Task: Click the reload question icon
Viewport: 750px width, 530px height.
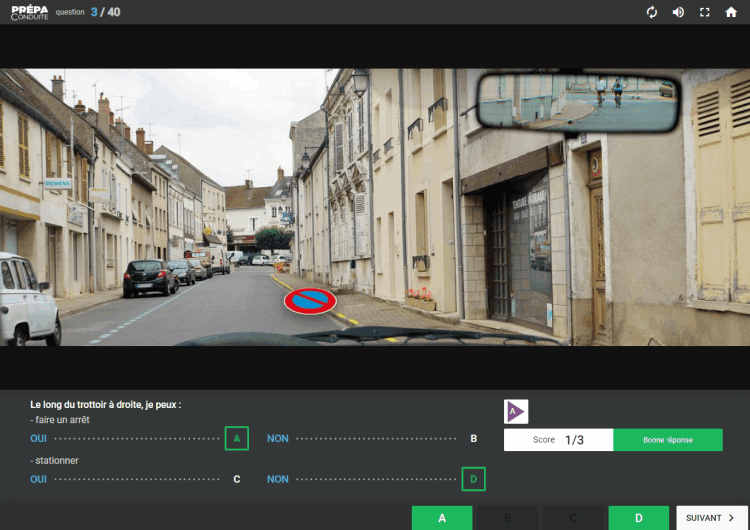Action: coord(652,12)
